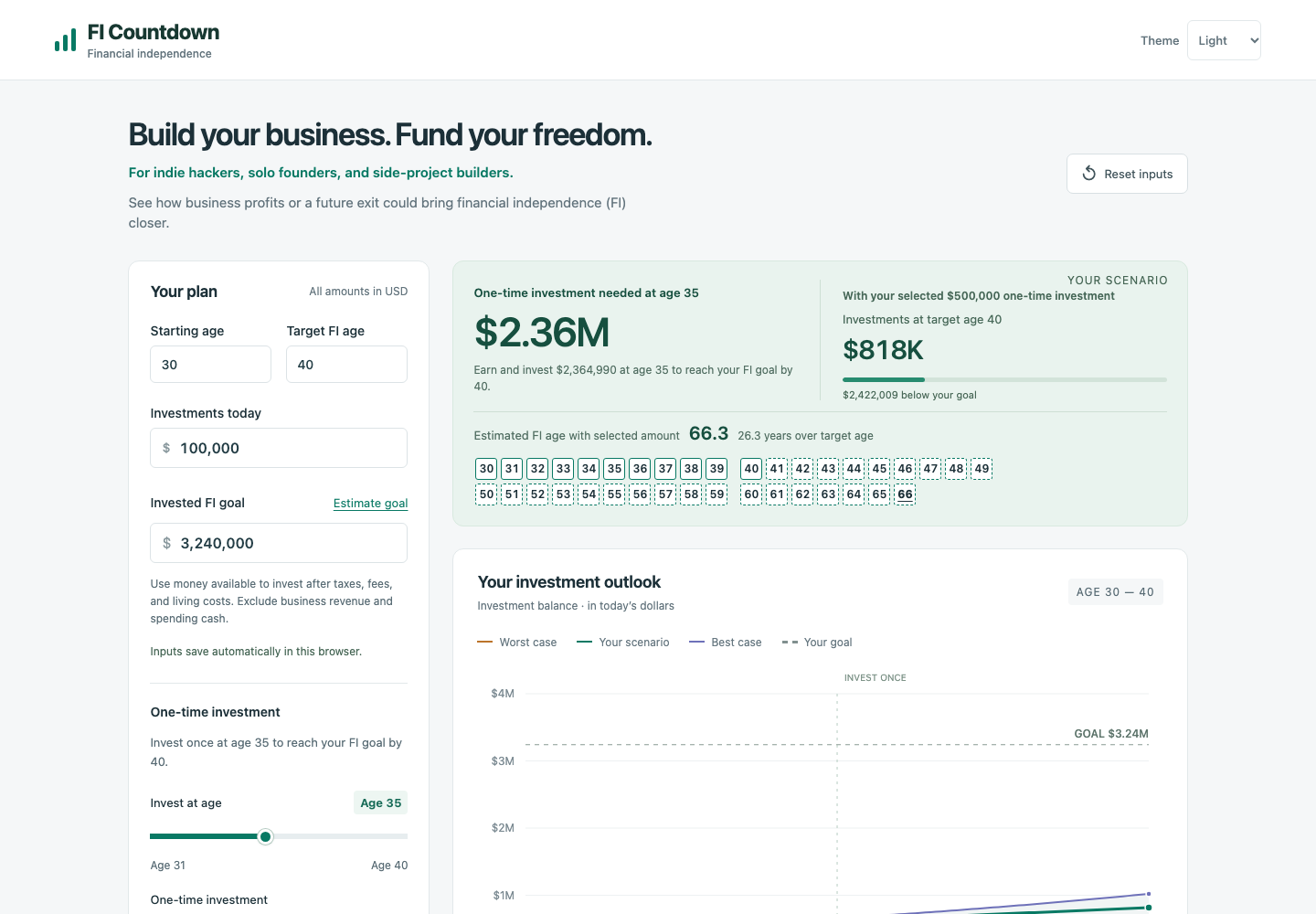The width and height of the screenshot is (1316, 914).
Task: Click the $818K investments value
Action: click(x=883, y=350)
